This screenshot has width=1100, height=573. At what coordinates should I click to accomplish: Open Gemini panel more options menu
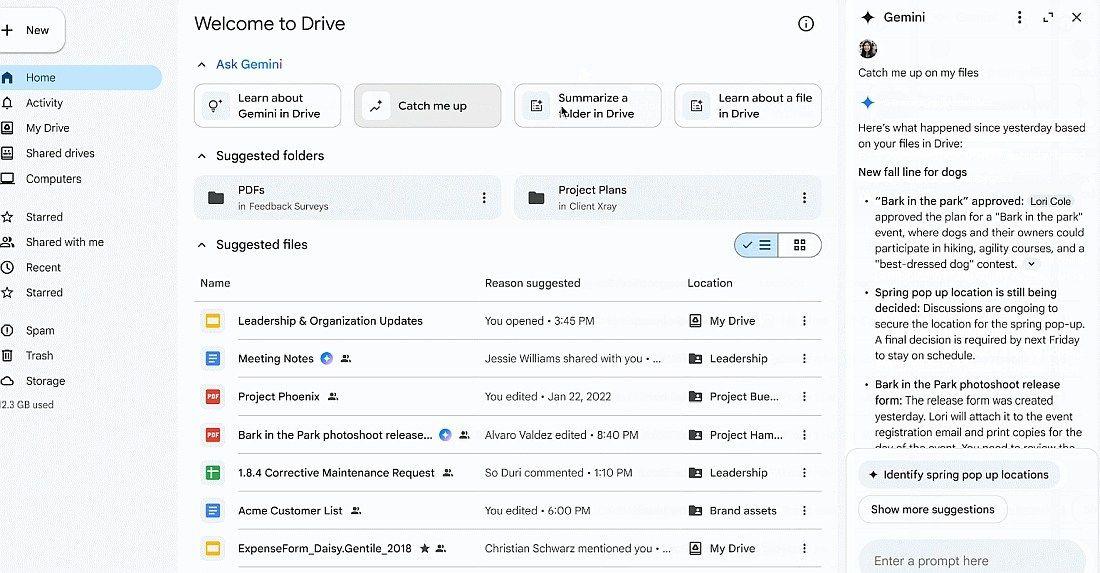(x=1019, y=18)
